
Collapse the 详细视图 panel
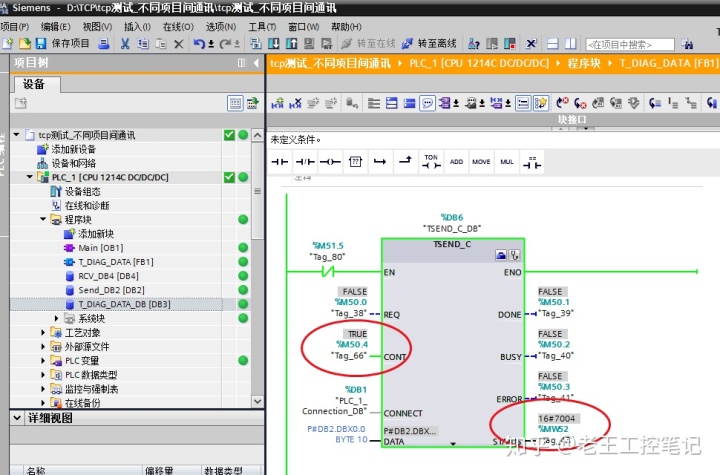17,418
